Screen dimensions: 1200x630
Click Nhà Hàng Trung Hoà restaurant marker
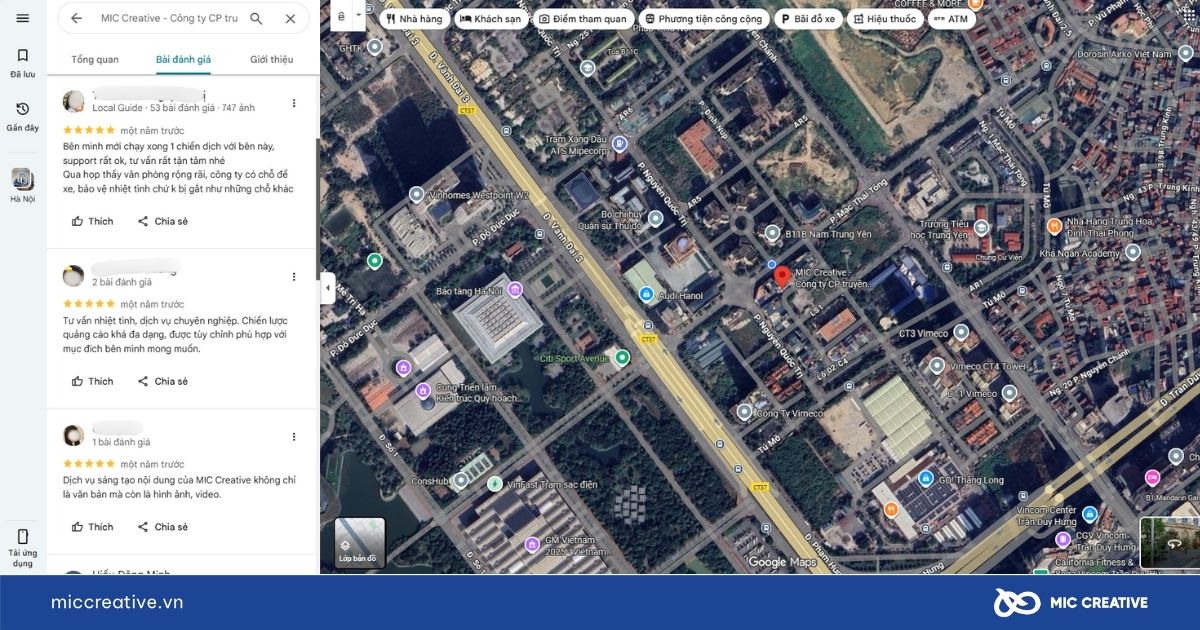click(1053, 227)
